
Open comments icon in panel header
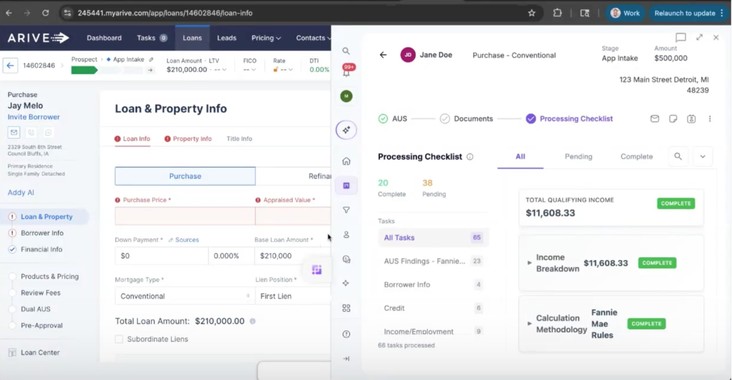[681, 37]
